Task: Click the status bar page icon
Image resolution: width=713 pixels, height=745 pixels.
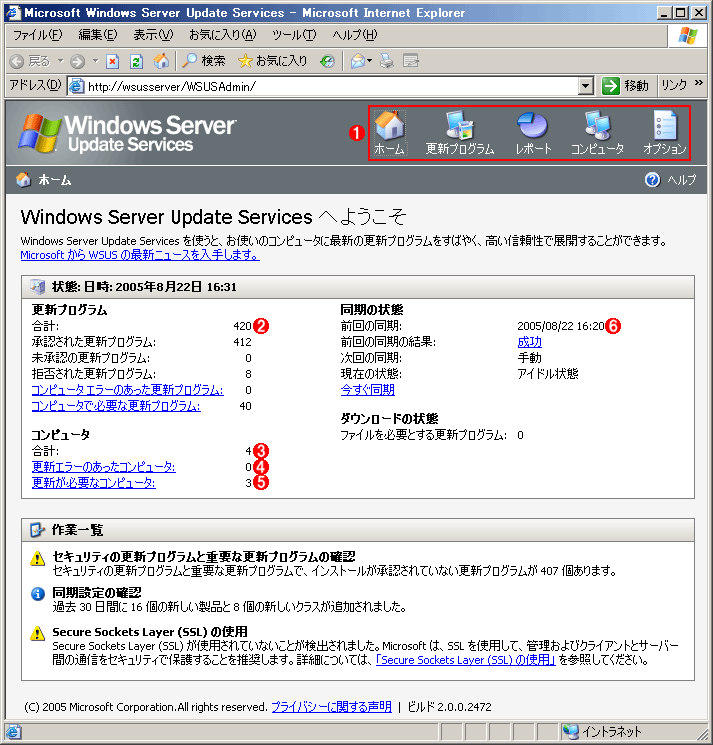Action: coord(13,731)
